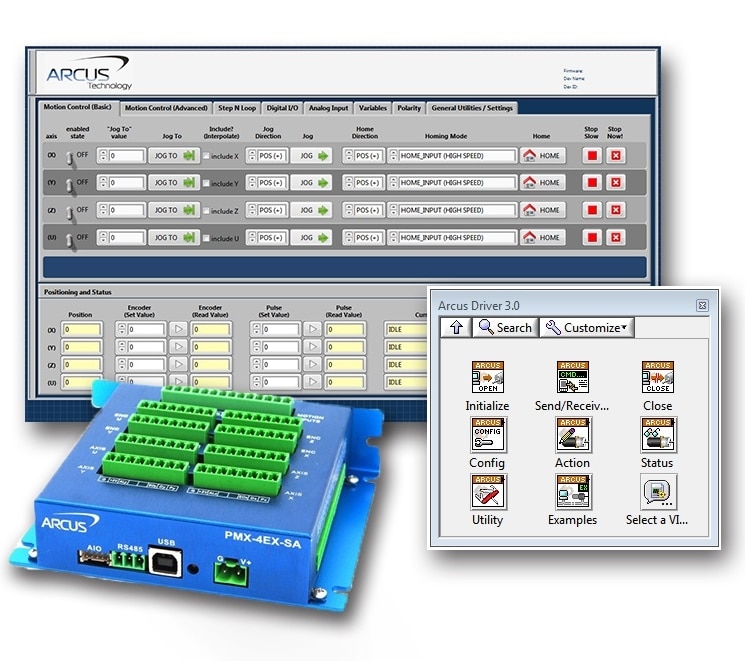Open the Digital I/O tab
The width and height of the screenshot is (745, 661).
282,108
